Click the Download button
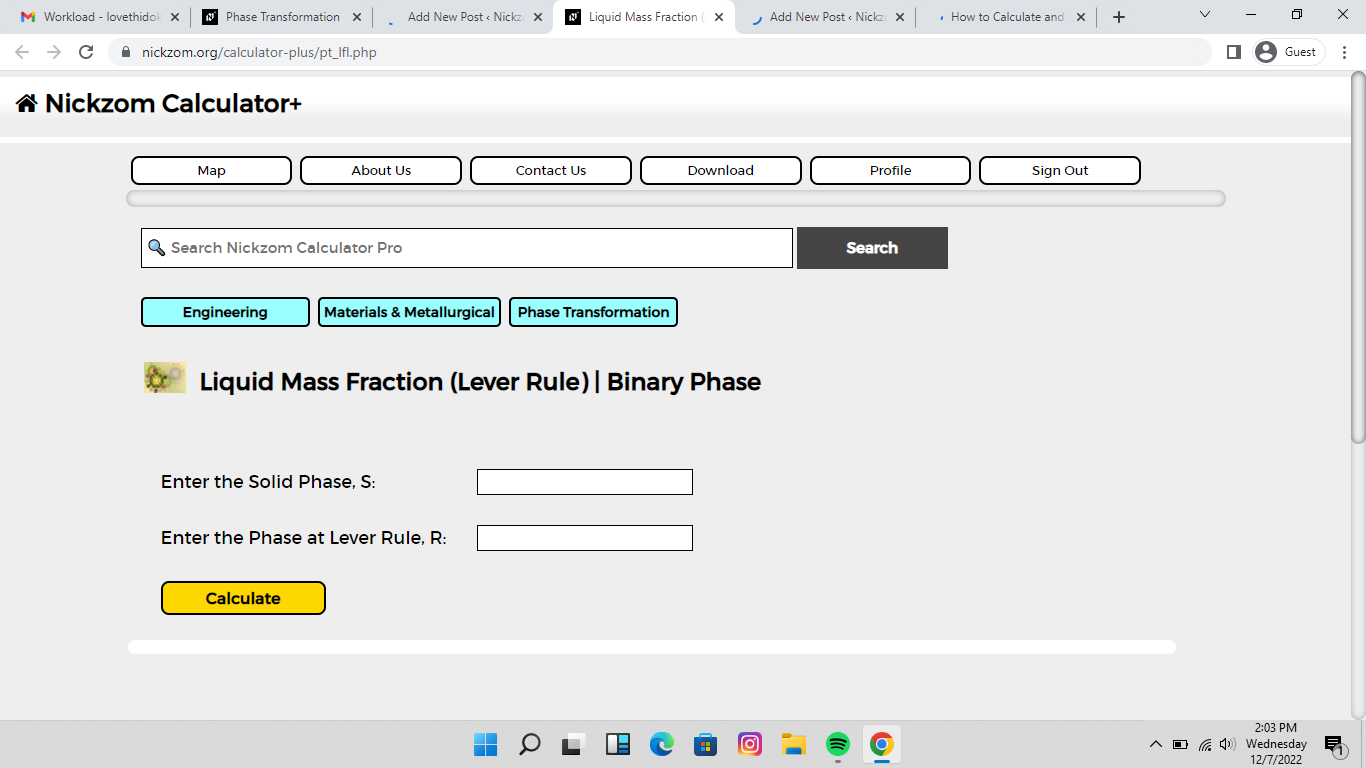 point(721,170)
